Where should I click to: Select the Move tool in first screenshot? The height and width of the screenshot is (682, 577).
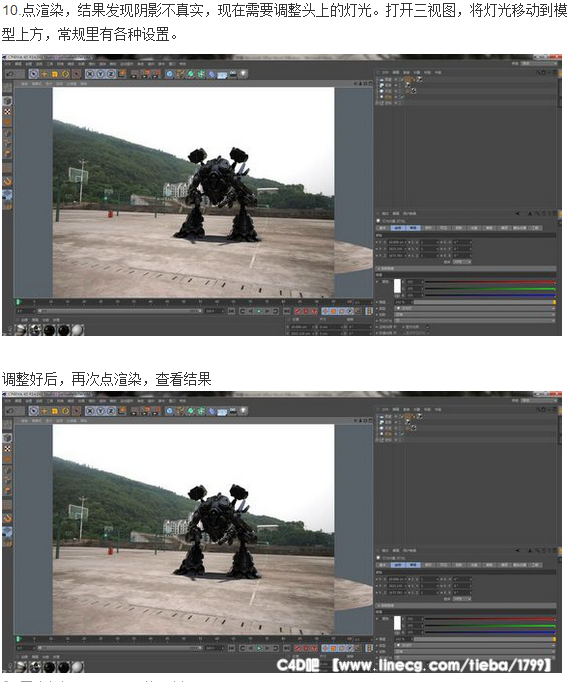point(44,74)
